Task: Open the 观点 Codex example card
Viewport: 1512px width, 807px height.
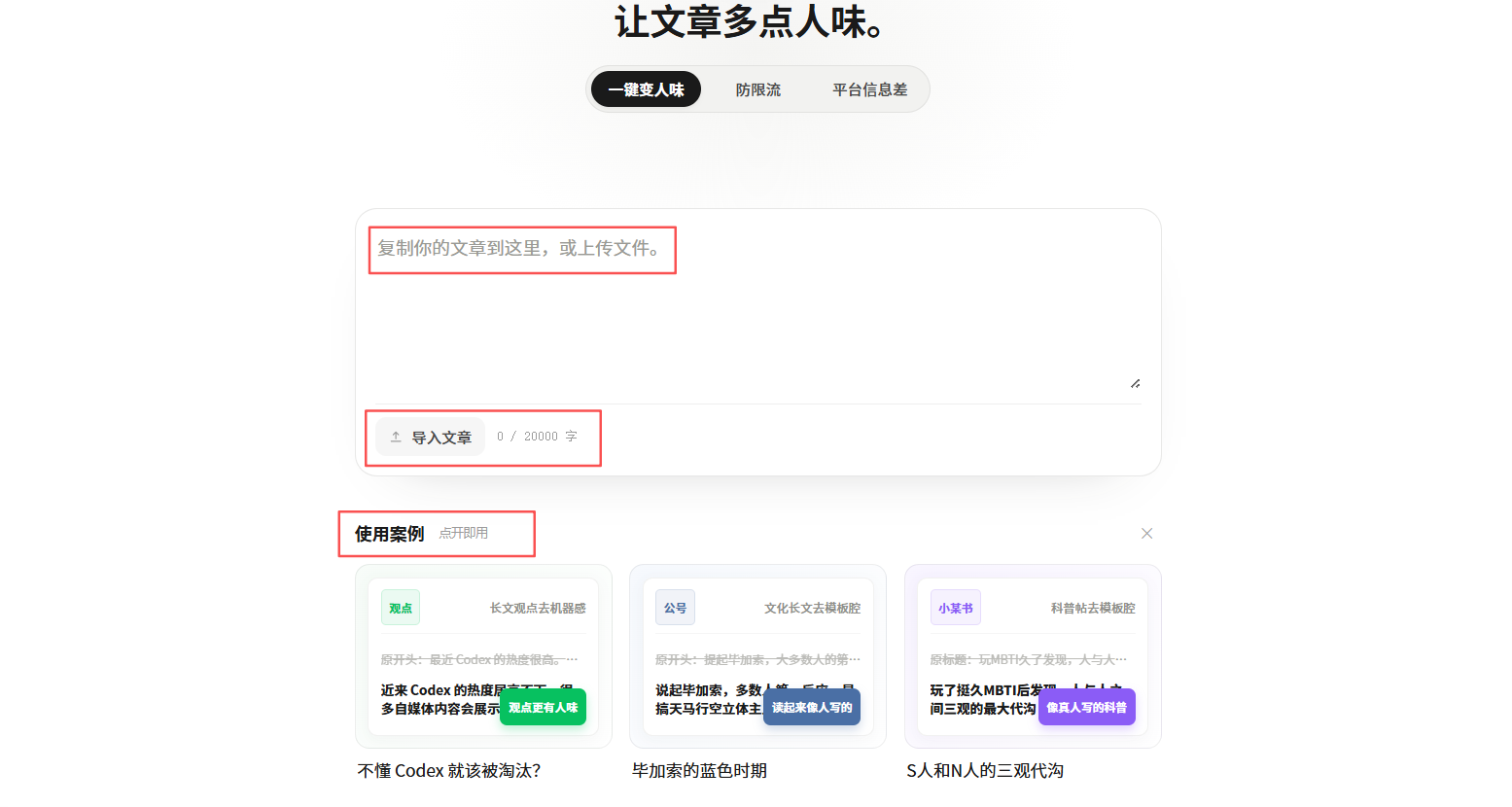Action: point(483,656)
